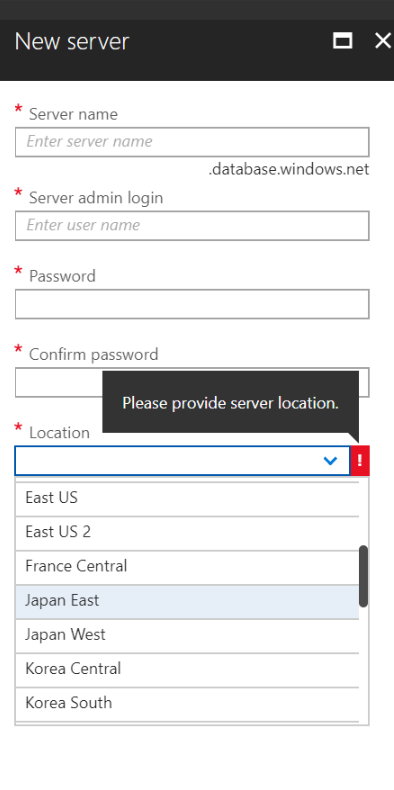Focus the Server admin login field

click(192, 226)
